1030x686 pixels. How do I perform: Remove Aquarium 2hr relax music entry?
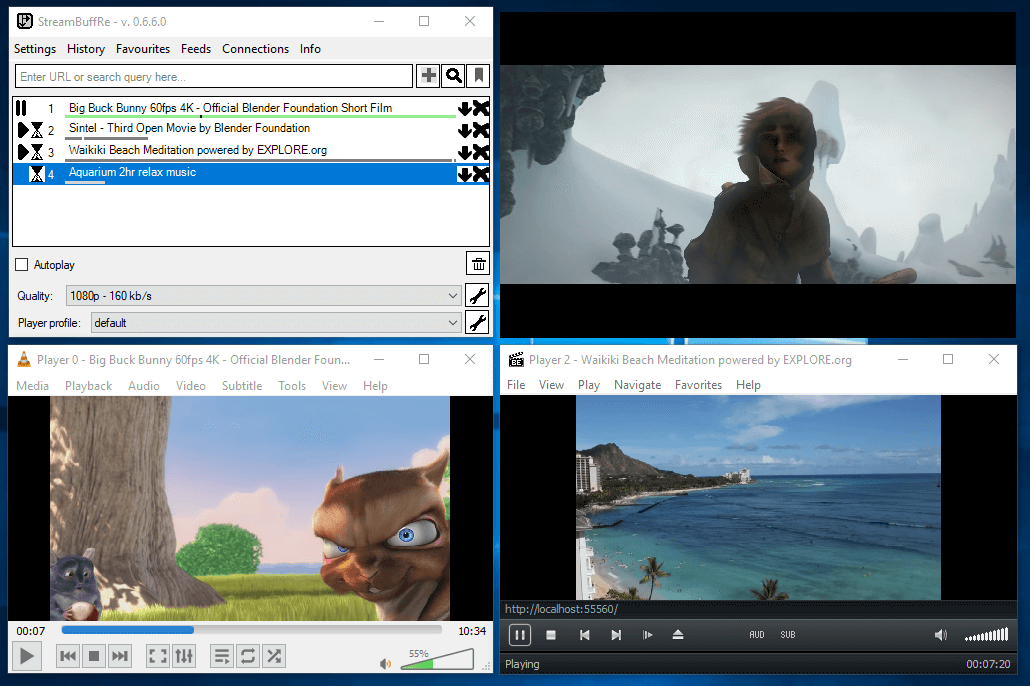481,174
